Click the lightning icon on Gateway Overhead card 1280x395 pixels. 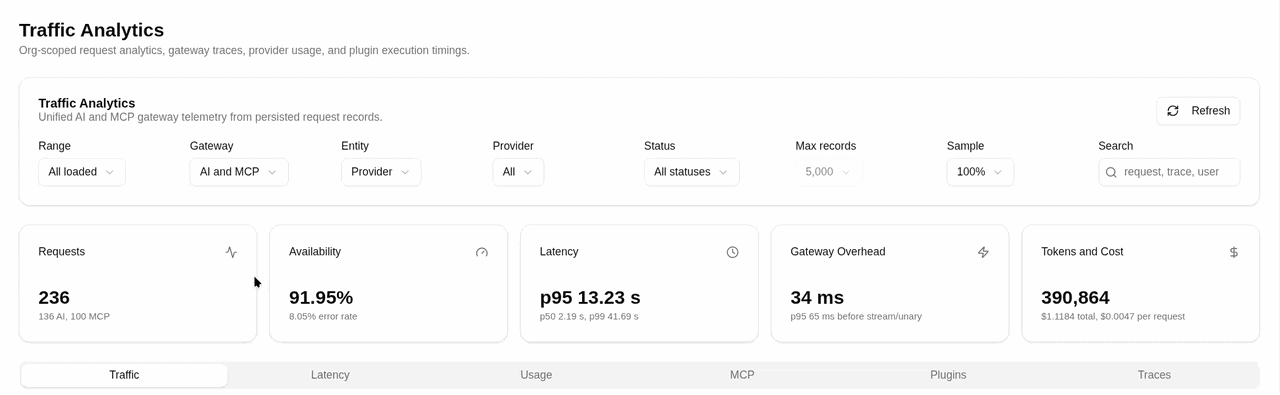click(983, 252)
